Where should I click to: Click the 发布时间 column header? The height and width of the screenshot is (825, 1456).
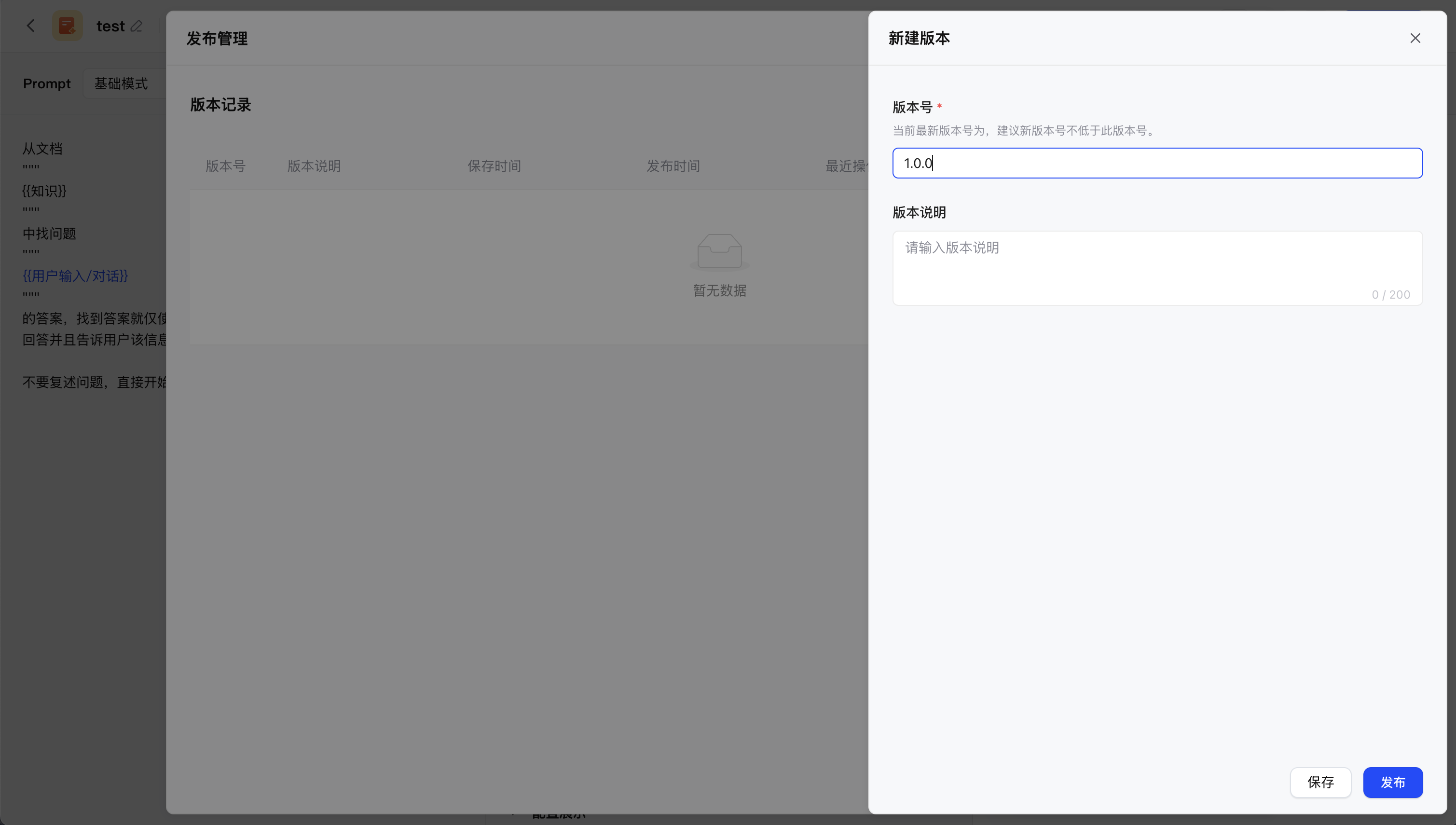tap(673, 166)
